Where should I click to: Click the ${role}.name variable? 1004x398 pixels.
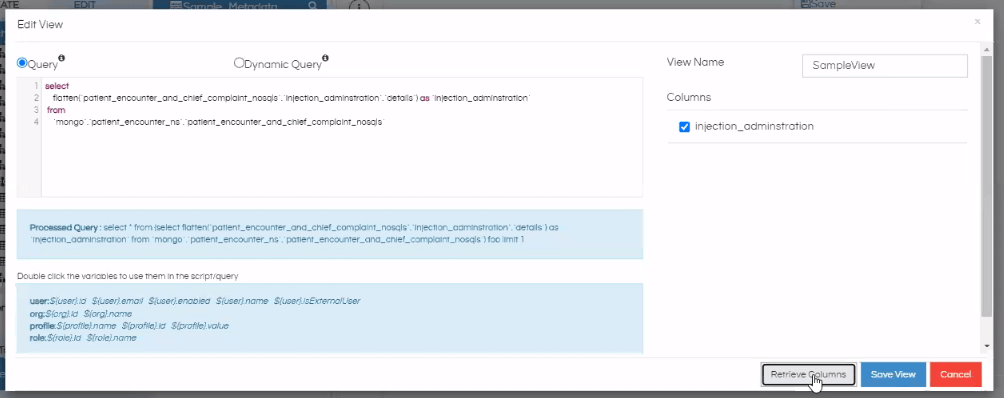point(111,338)
